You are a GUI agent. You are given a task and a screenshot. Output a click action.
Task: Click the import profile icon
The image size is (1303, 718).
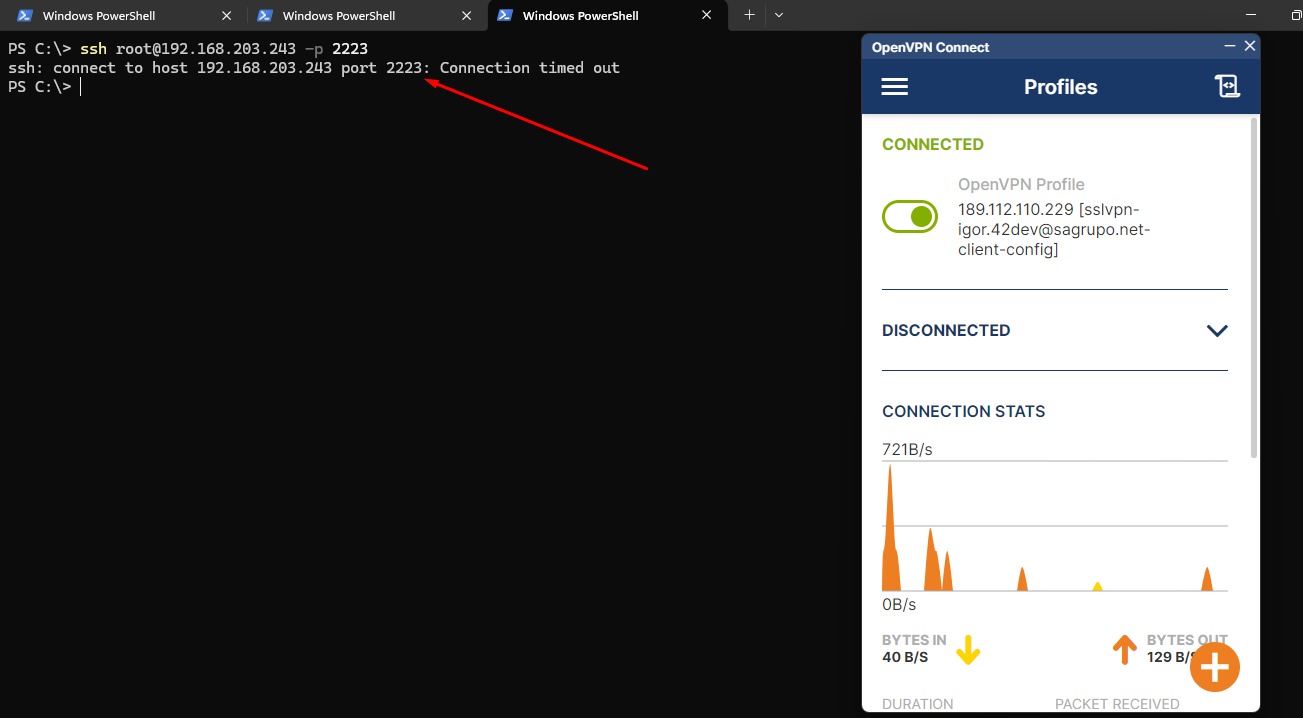click(1227, 87)
